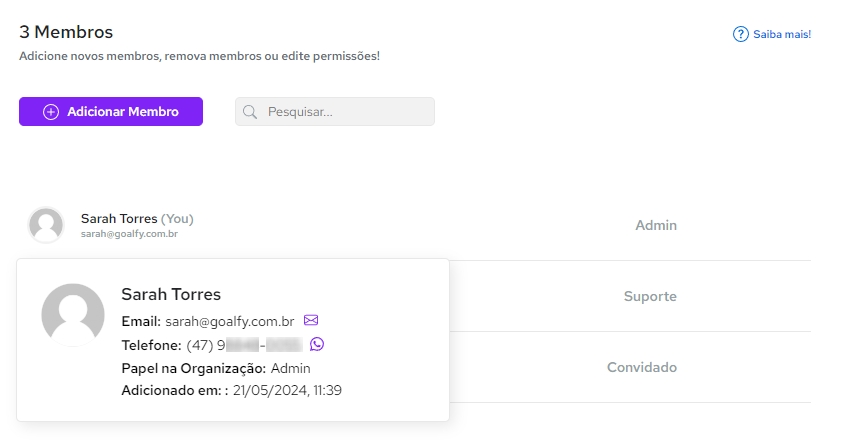
Task: Open WhatsApp via the icon beside the phone number
Action: coord(317,344)
